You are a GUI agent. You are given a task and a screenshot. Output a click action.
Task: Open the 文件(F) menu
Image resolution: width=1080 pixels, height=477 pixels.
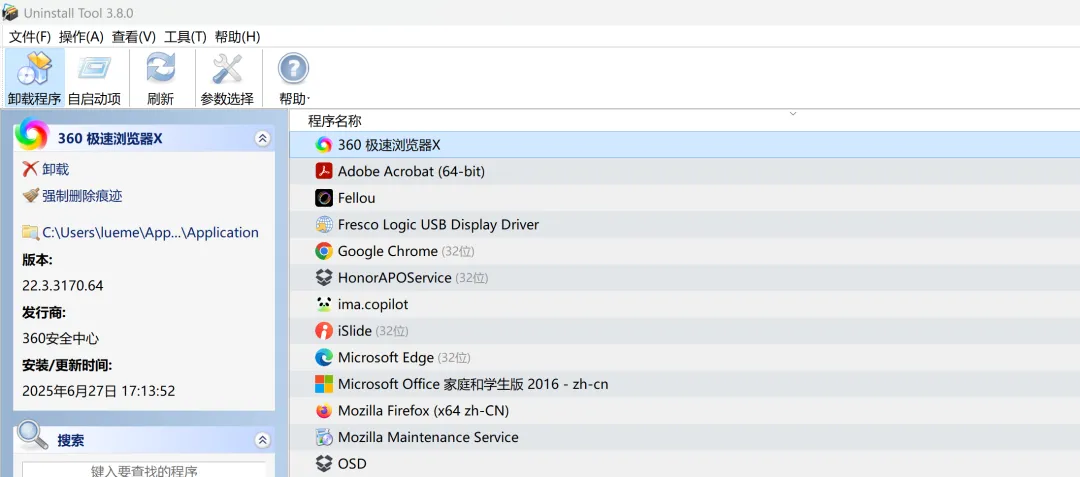point(30,37)
